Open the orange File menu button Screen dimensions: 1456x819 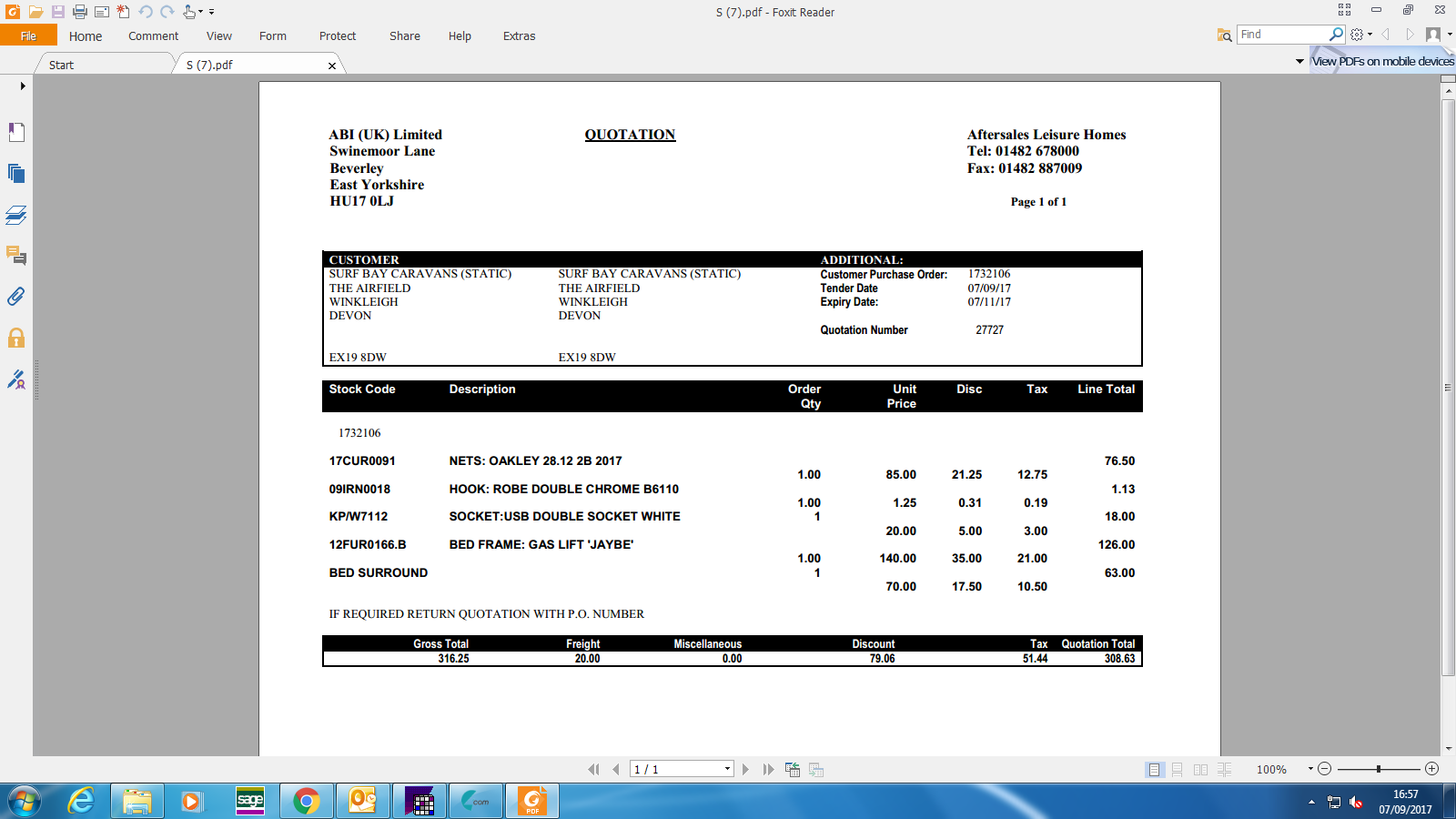[x=28, y=36]
